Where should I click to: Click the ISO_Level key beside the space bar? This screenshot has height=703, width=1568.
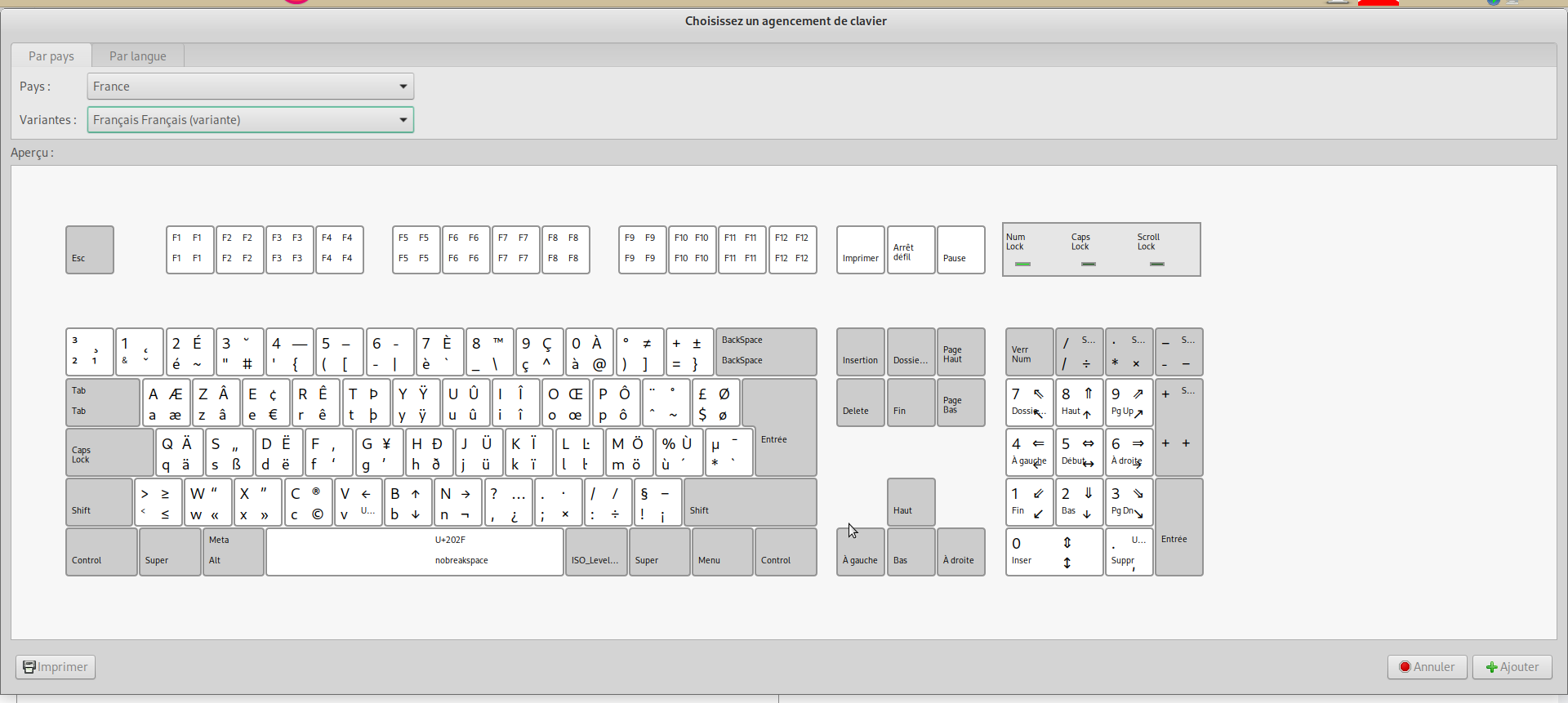click(x=595, y=552)
